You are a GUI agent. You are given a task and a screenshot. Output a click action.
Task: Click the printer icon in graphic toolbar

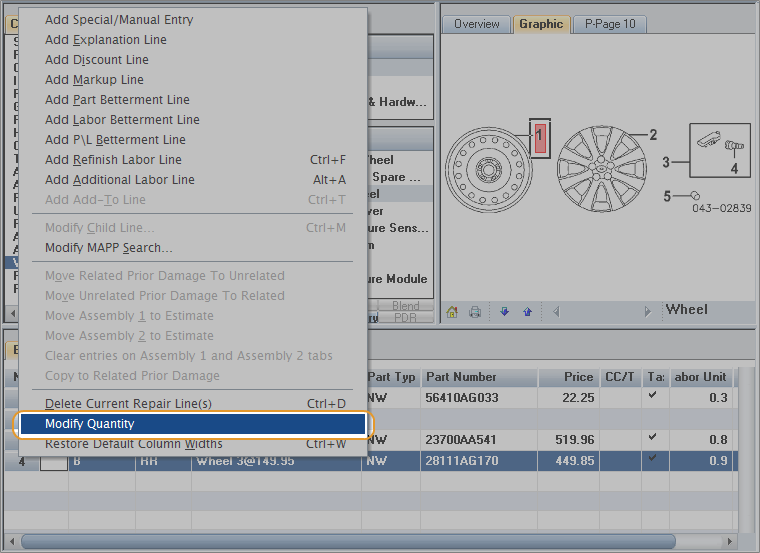(475, 312)
